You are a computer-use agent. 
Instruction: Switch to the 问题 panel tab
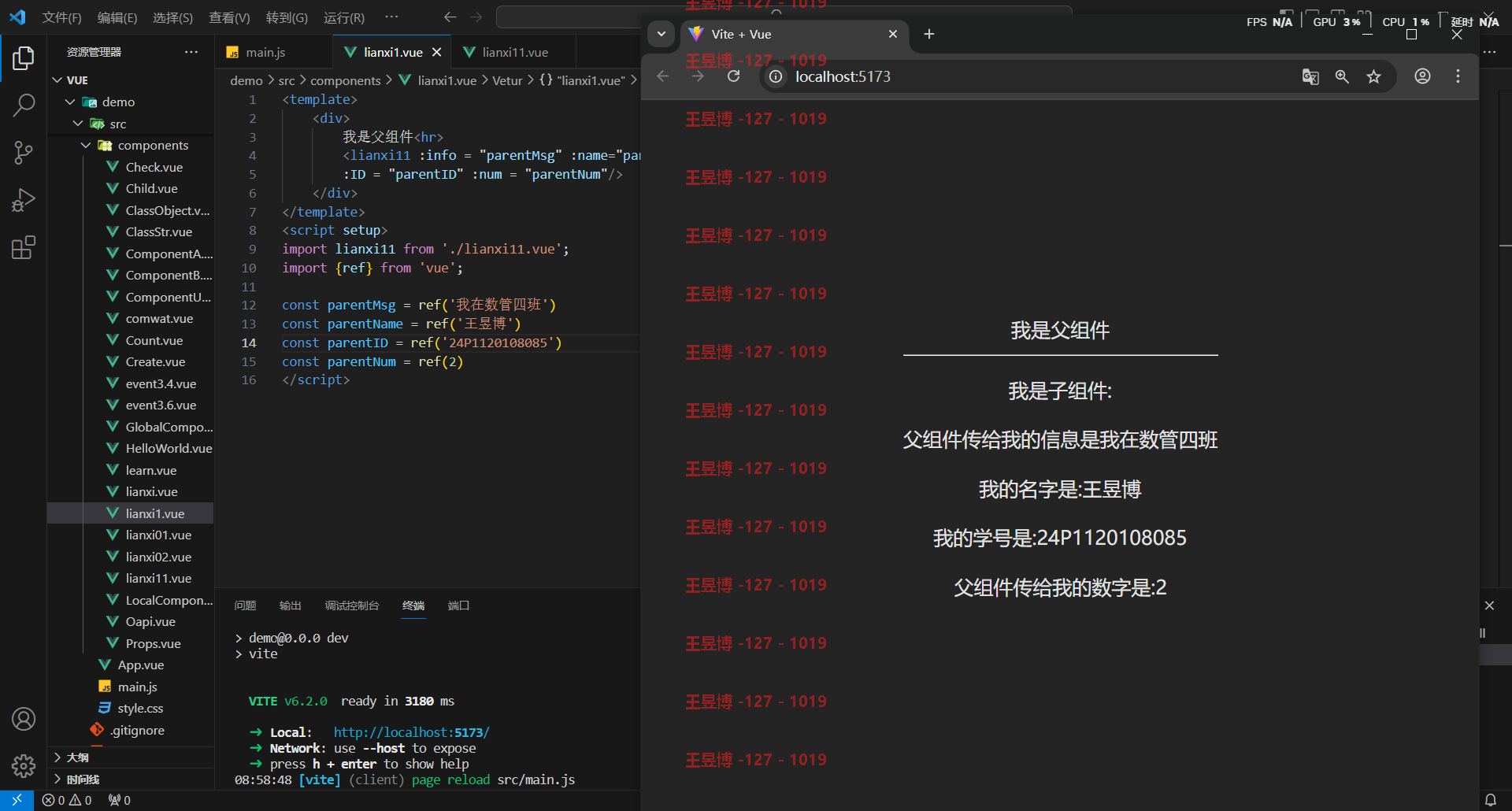click(x=245, y=605)
